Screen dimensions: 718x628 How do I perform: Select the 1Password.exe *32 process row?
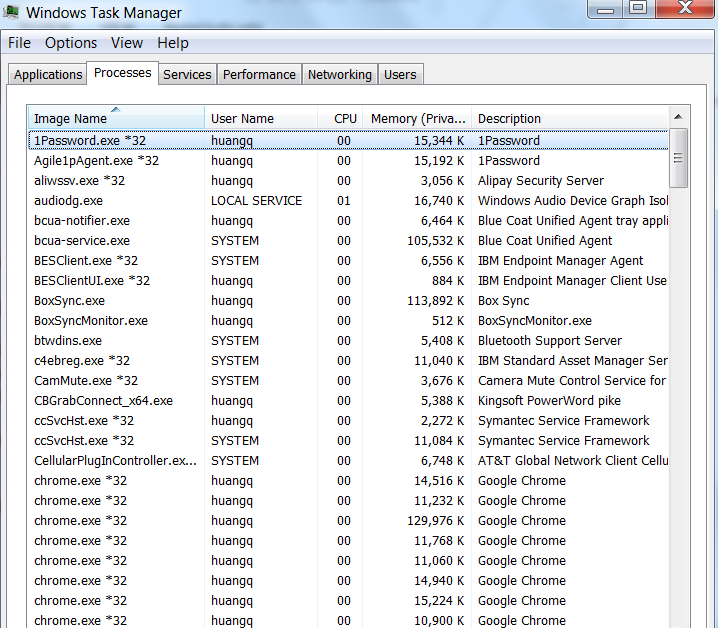coord(348,141)
